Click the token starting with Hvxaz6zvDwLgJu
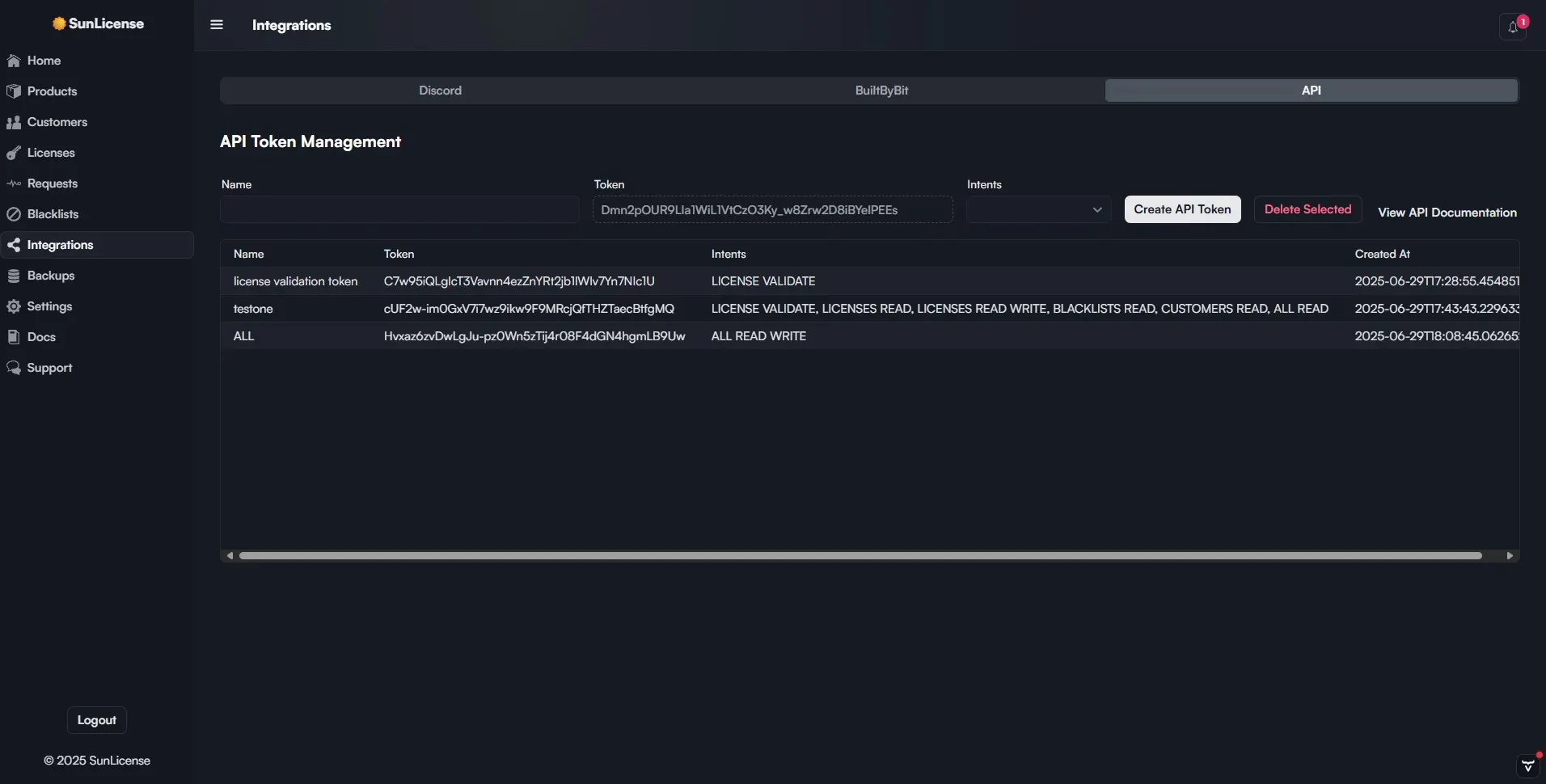1546x784 pixels. coord(534,336)
